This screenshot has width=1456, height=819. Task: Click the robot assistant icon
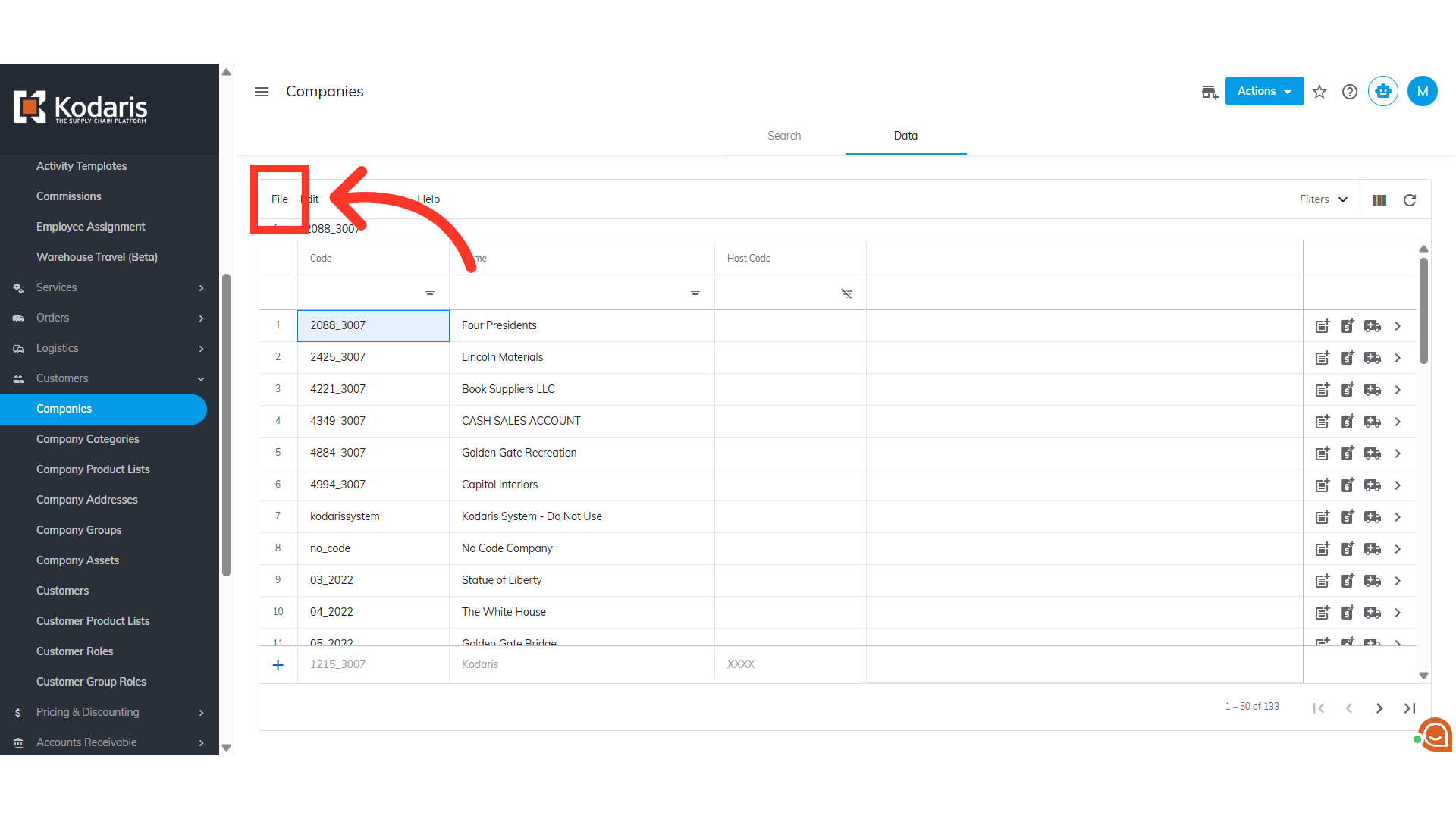click(1383, 92)
